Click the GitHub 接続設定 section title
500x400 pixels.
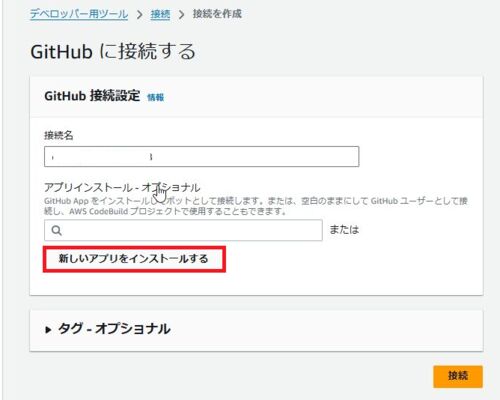[92, 96]
